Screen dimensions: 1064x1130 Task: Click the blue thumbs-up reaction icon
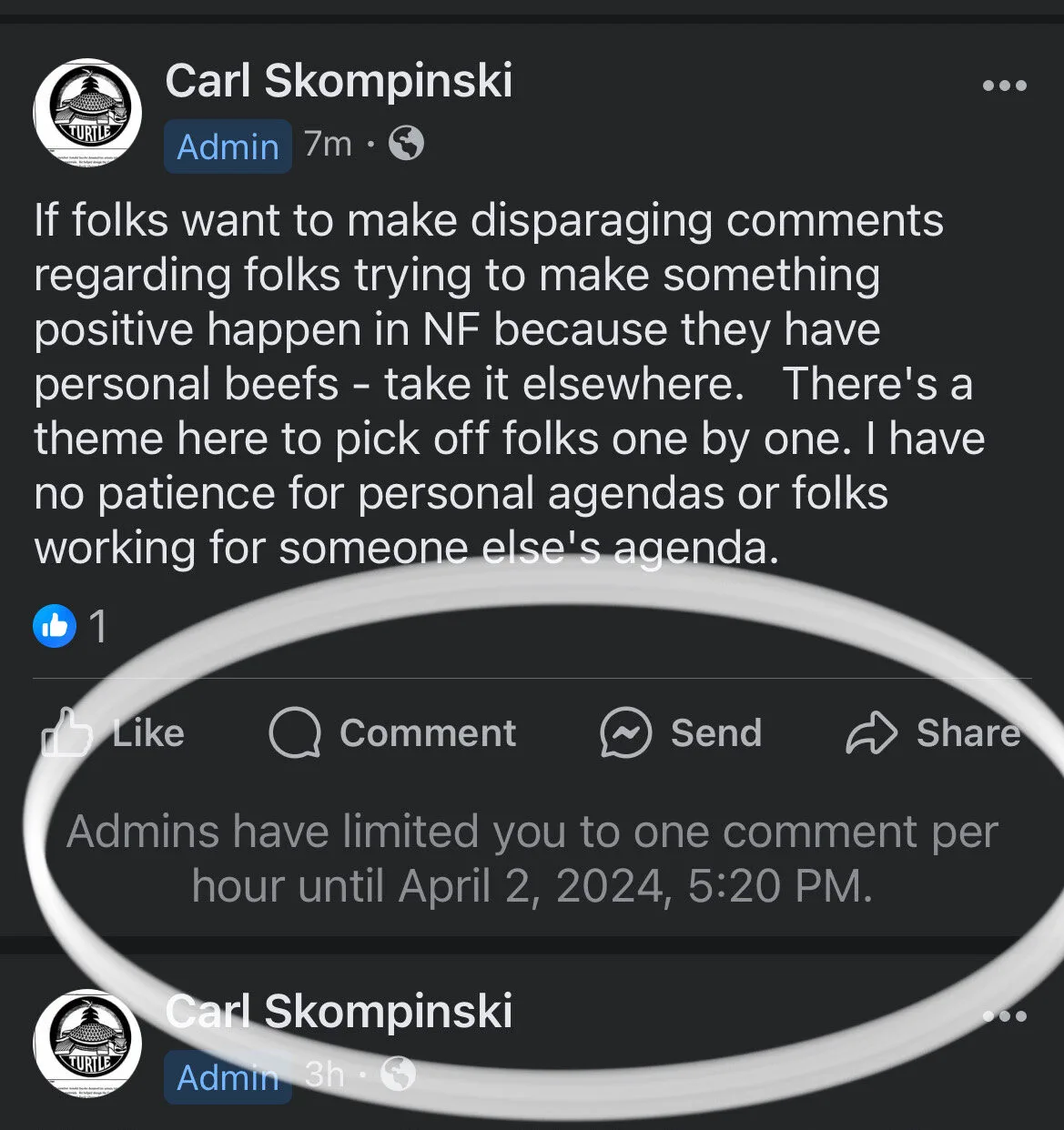[x=55, y=626]
